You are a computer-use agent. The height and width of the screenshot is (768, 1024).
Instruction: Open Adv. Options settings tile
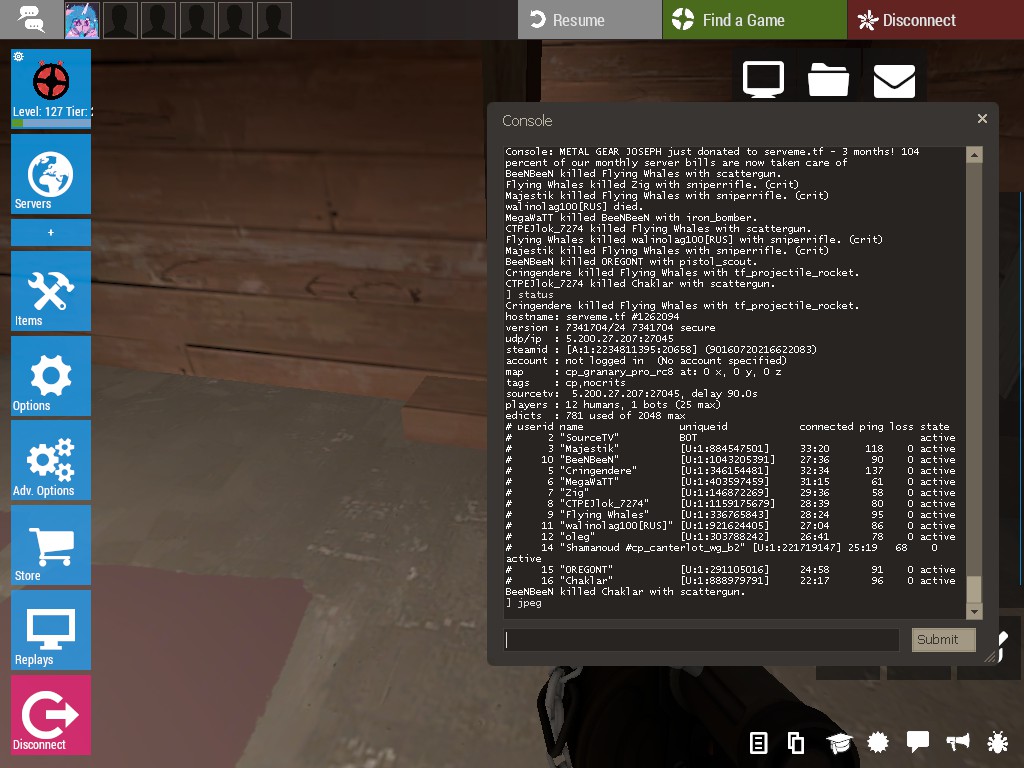point(51,460)
